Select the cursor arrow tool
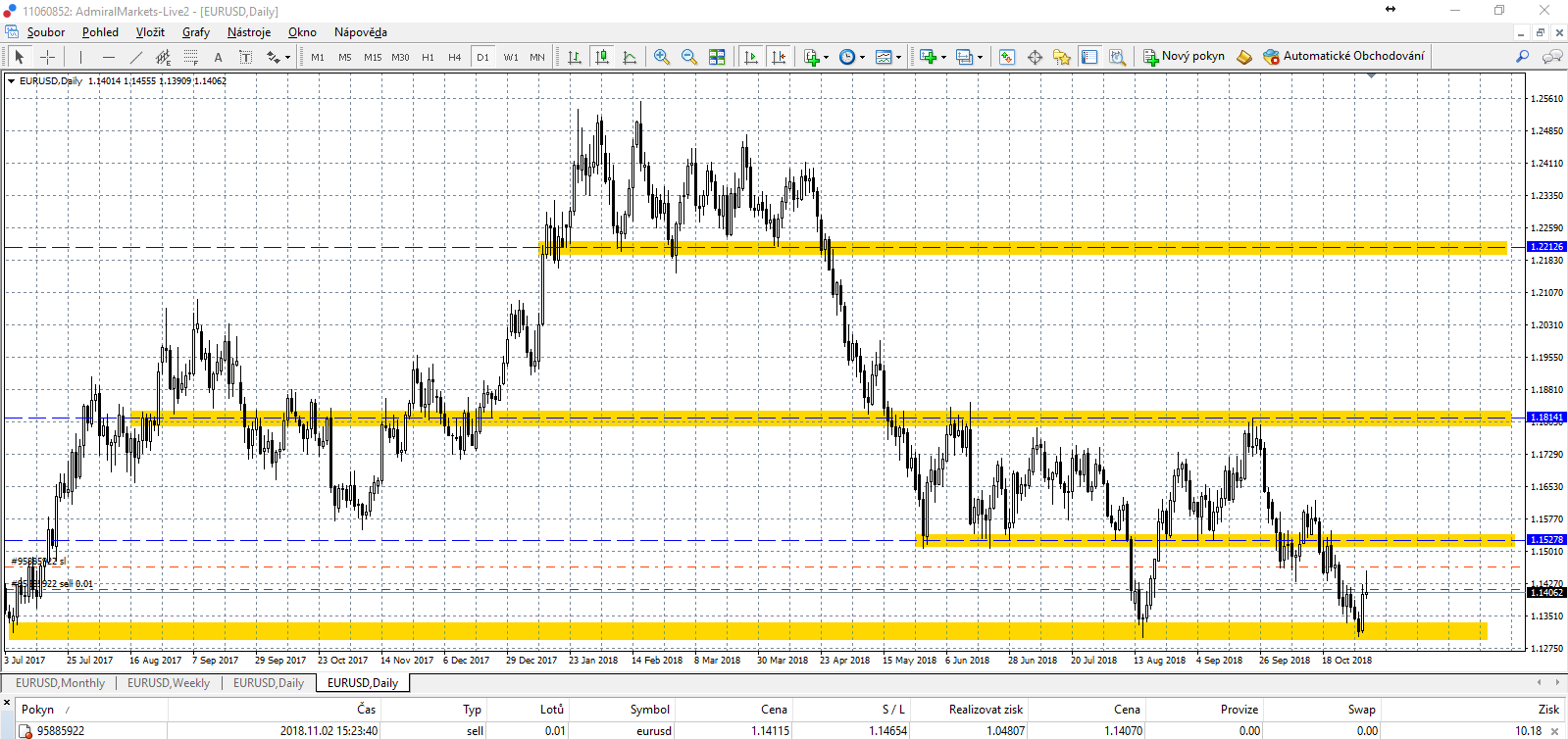The height and width of the screenshot is (739, 1568). [x=19, y=57]
